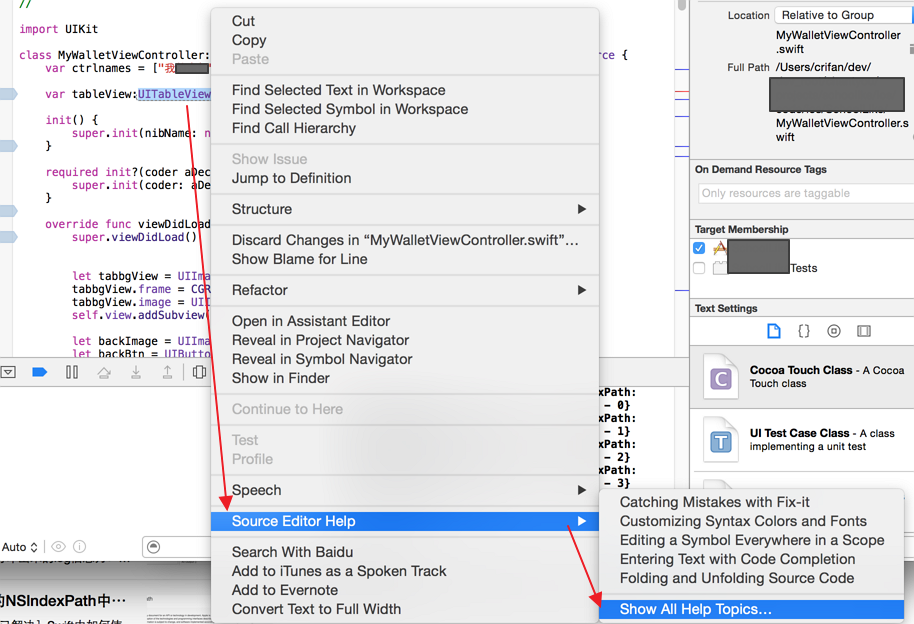
Task: Check the Tests target membership checkbox
Action: 699,268
